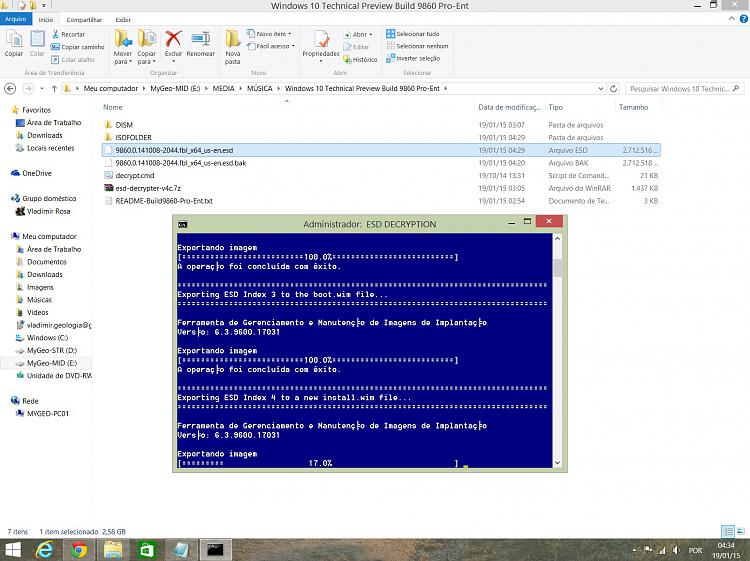Viewport: 750px width, 561px height.
Task: Collapse the ribbon with the chevron
Action: pos(731,19)
